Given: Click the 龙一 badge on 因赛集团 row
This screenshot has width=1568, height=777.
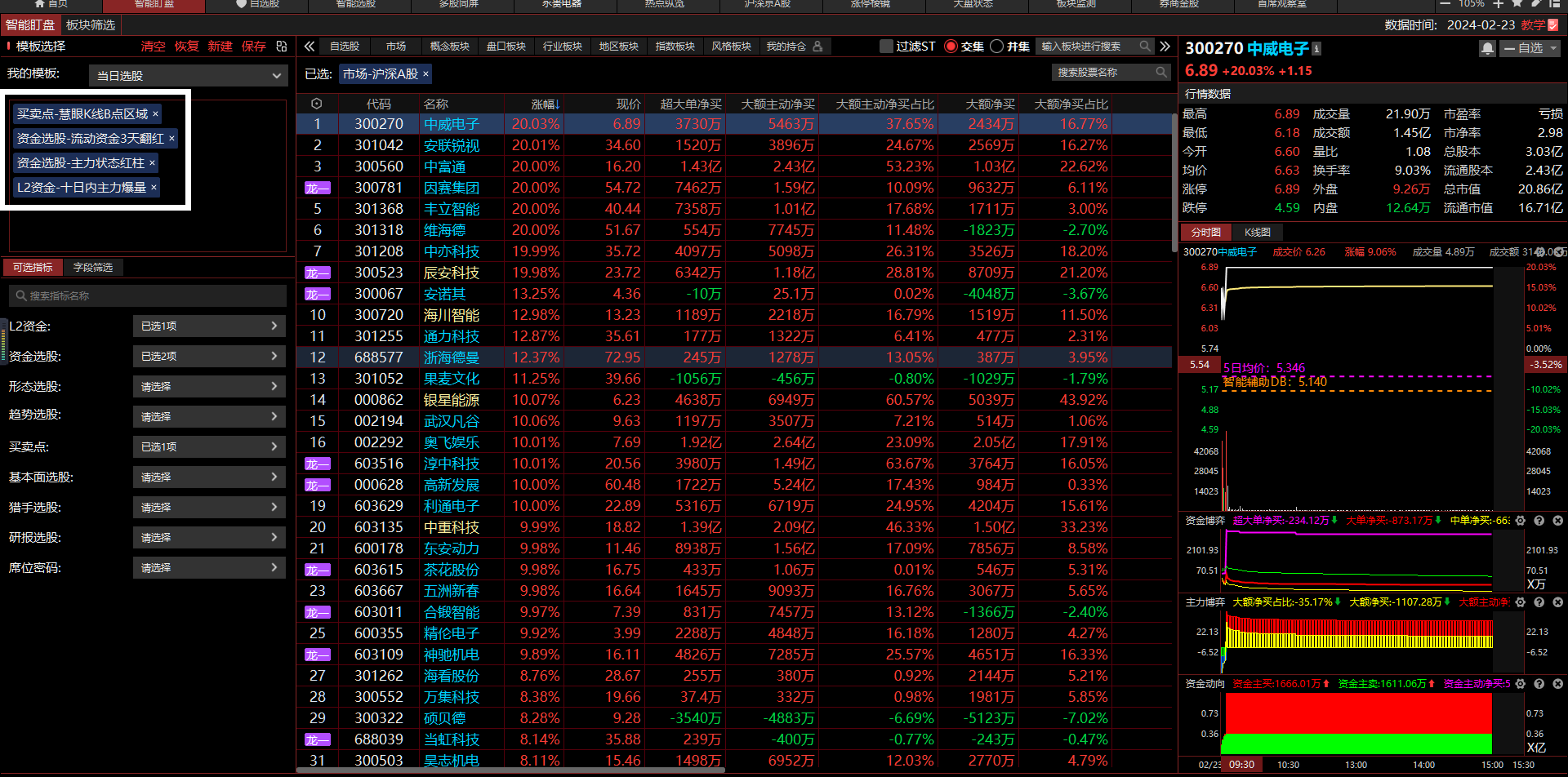Looking at the screenshot, I should [317, 188].
